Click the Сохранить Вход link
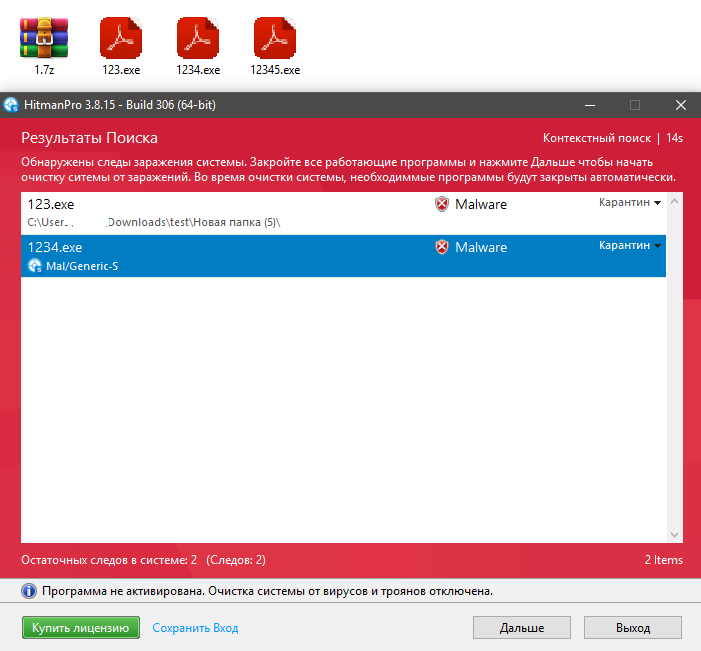Screen dimensions: 701x651 [x=195, y=628]
